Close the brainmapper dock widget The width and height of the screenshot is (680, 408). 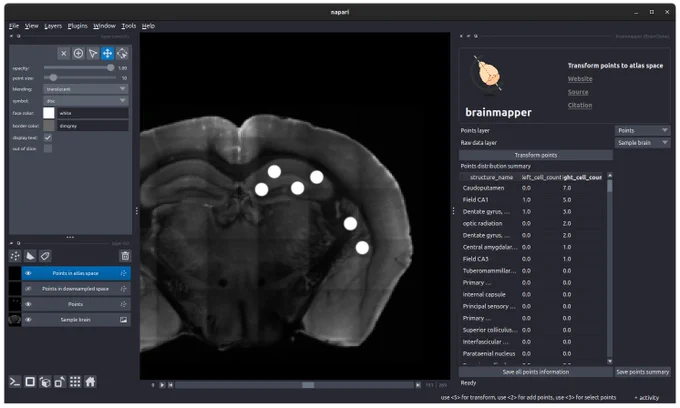[461, 36]
